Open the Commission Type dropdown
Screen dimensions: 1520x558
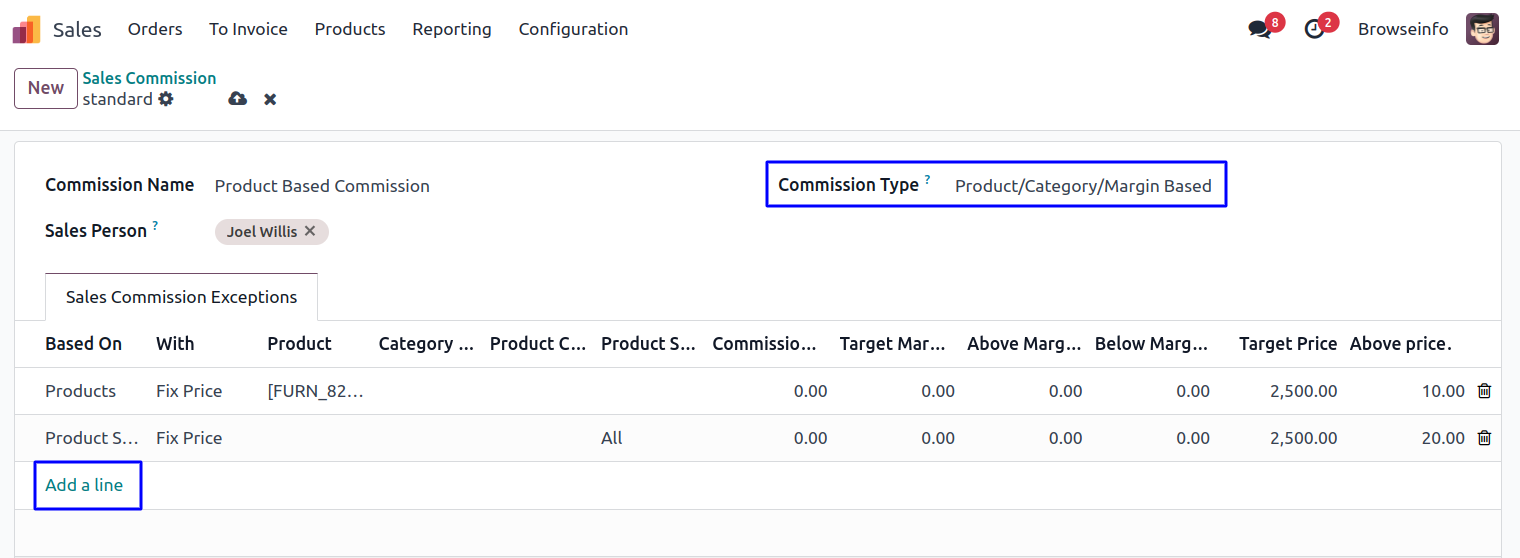(1083, 186)
